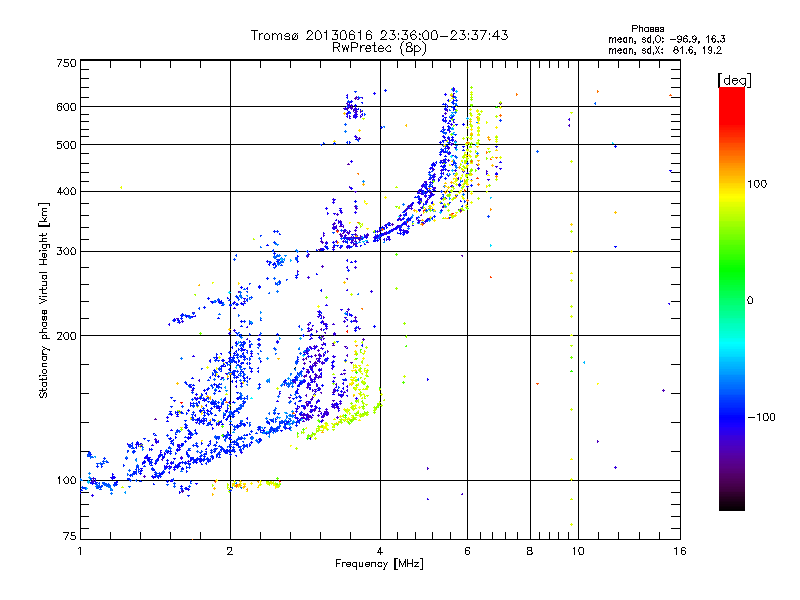Screen dimensions: 800x600
Task: Click the black bottom of the colorbar
Action: tap(732, 503)
